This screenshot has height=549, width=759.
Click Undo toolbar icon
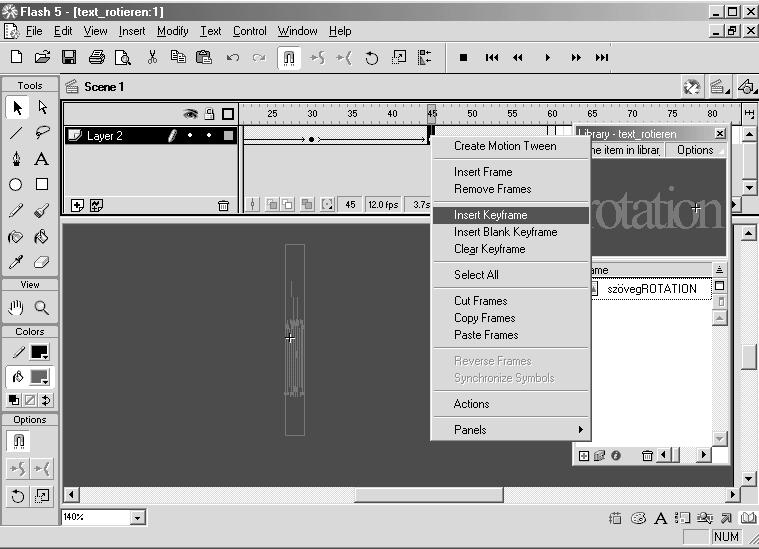233,58
